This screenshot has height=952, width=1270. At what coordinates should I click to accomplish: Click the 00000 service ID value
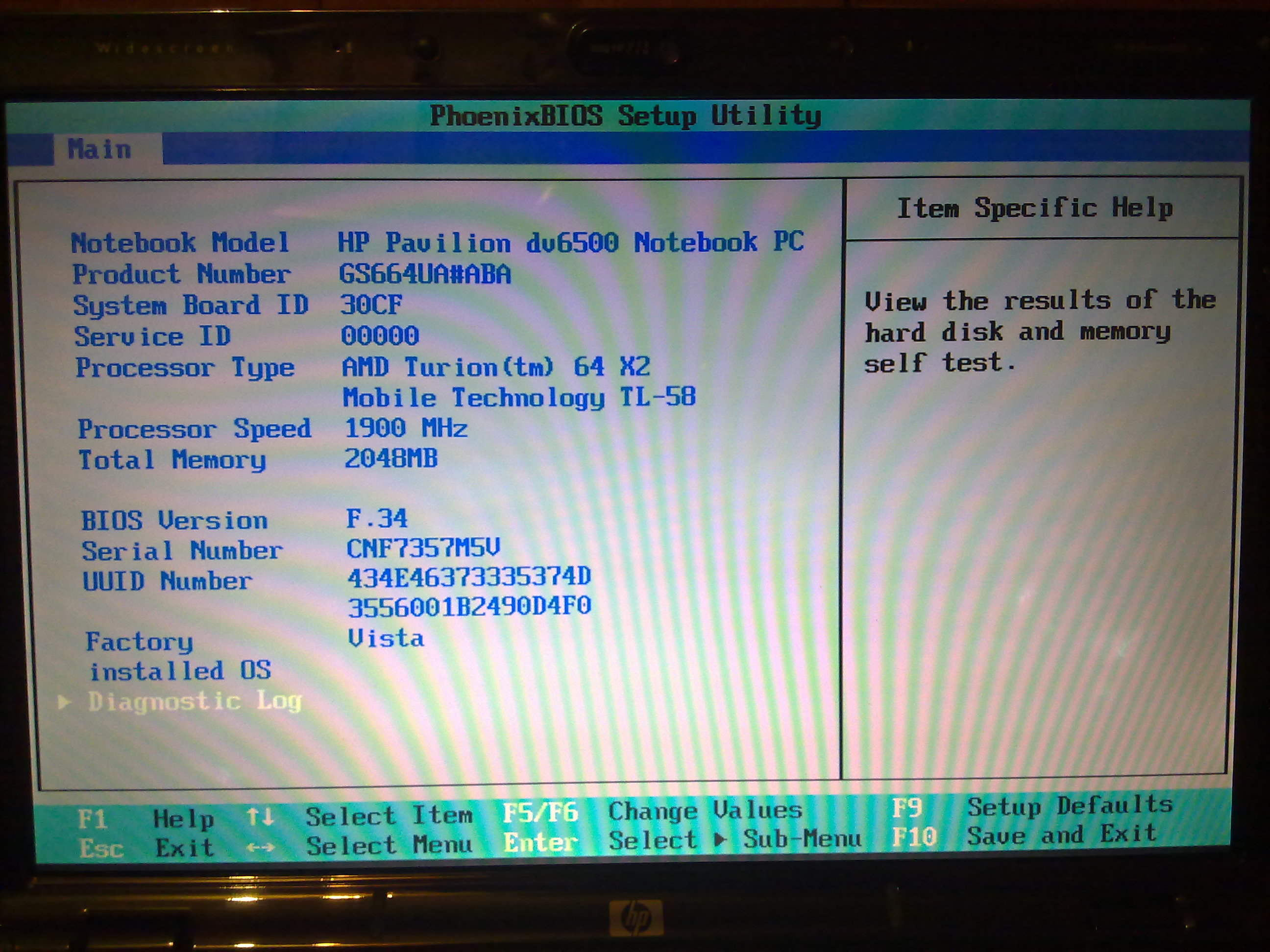tap(380, 335)
